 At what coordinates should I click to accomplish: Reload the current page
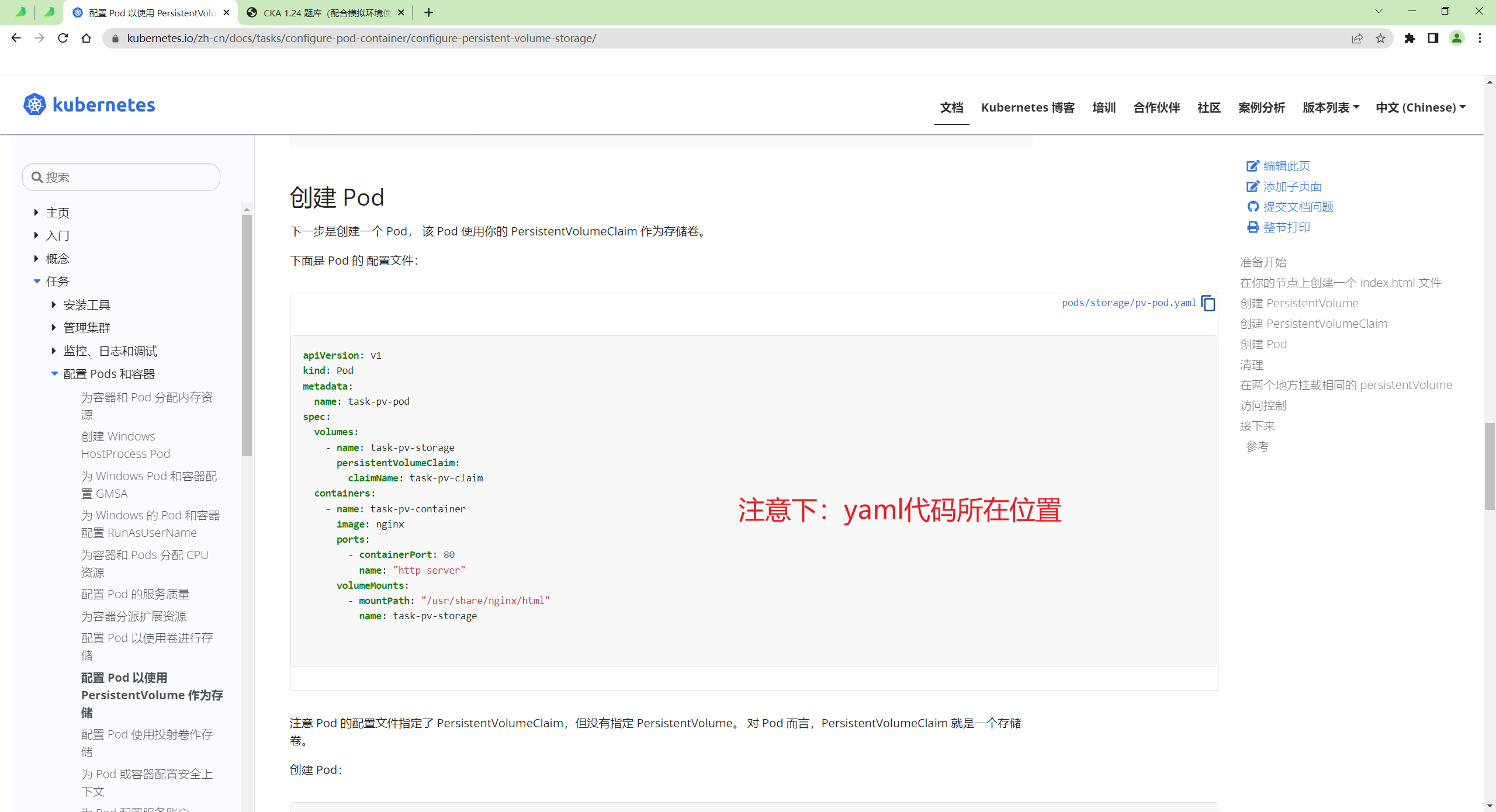[63, 38]
